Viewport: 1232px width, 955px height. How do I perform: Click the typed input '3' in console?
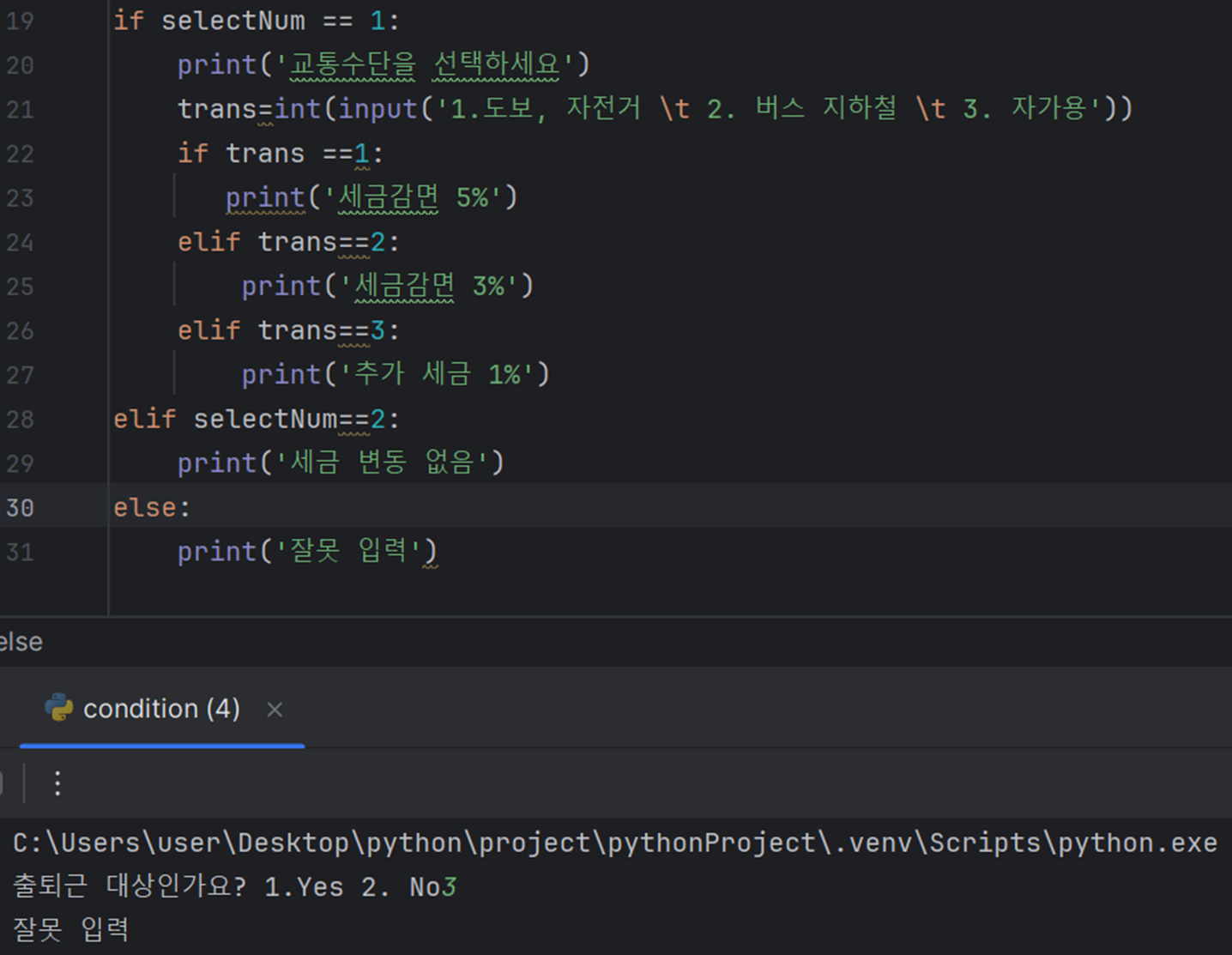coord(450,887)
